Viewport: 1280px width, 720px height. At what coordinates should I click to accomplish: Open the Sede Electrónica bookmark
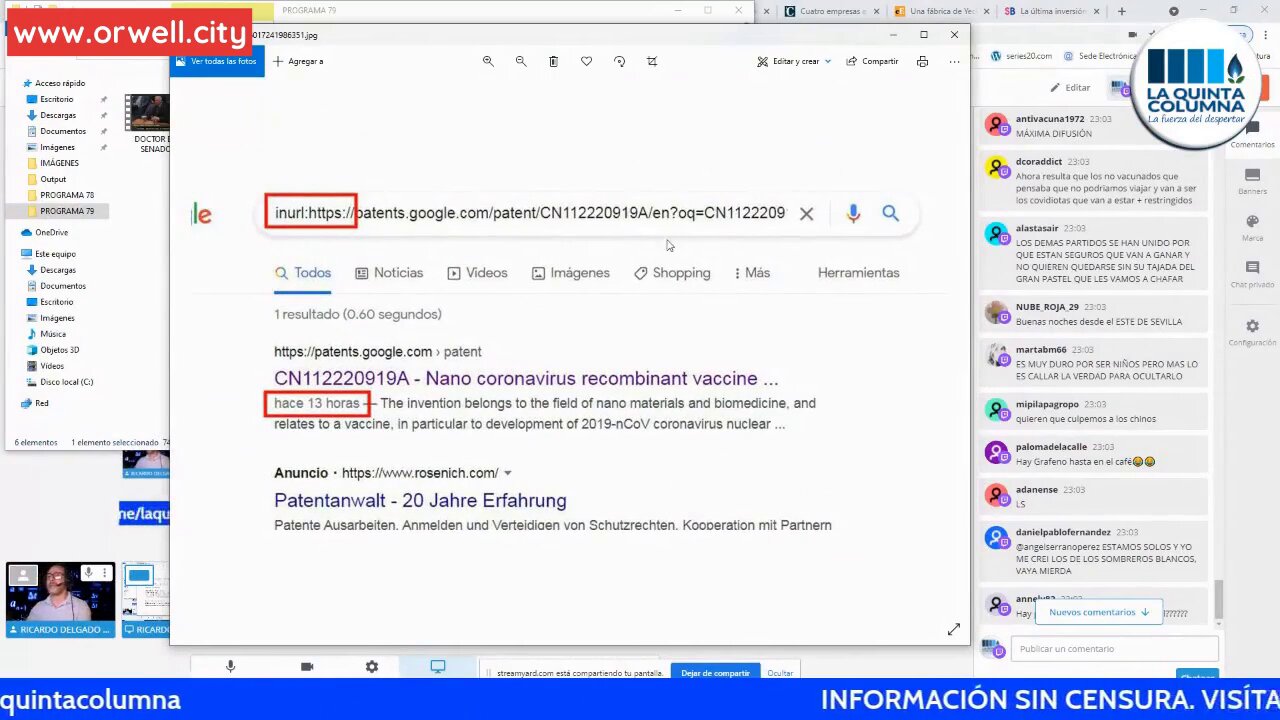pos(1100,57)
